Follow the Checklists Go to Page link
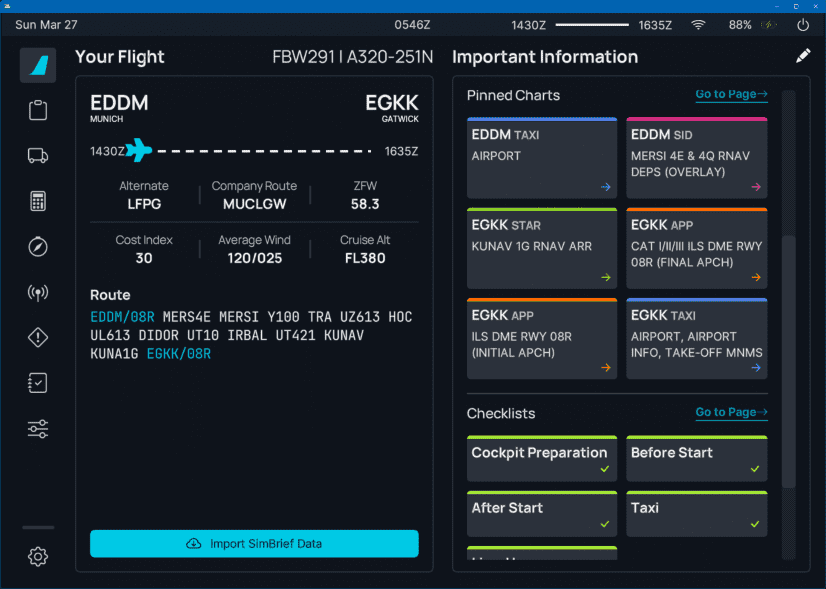The width and height of the screenshot is (826, 589). point(731,412)
